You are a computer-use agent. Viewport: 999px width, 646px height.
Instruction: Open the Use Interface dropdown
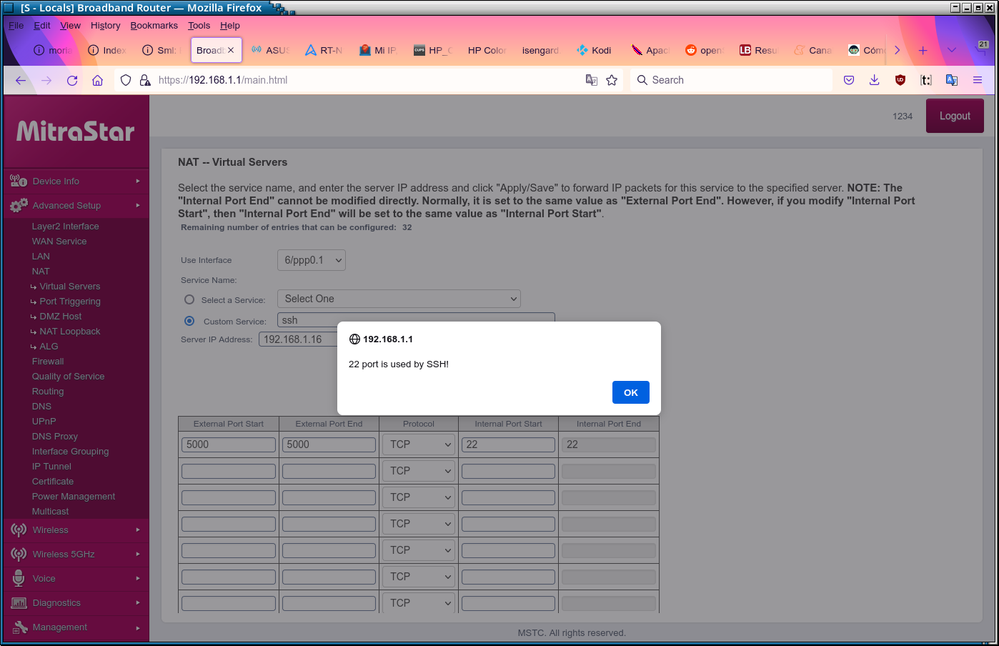click(x=311, y=260)
